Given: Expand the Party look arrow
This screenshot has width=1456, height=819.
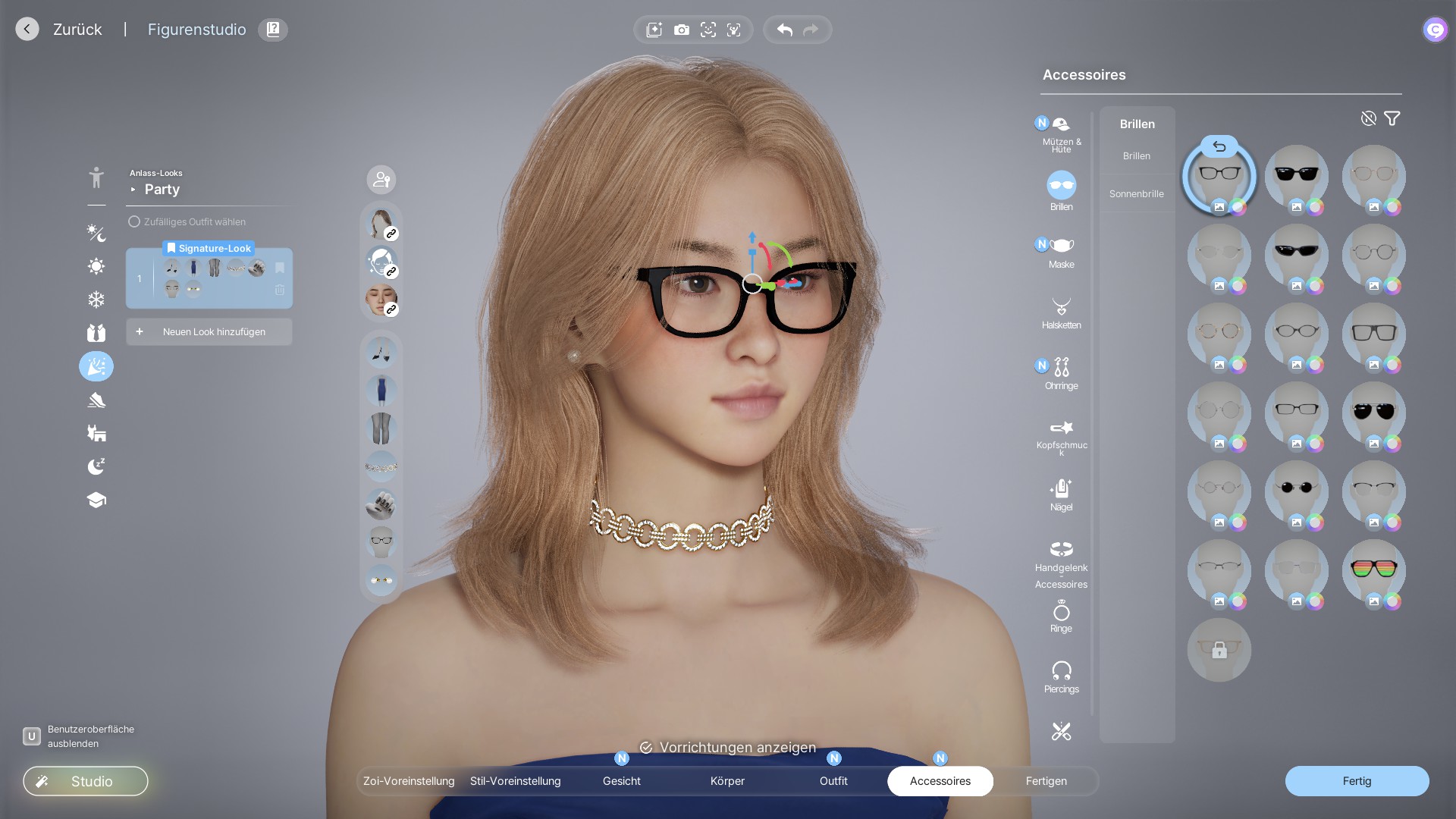Looking at the screenshot, I should 133,190.
